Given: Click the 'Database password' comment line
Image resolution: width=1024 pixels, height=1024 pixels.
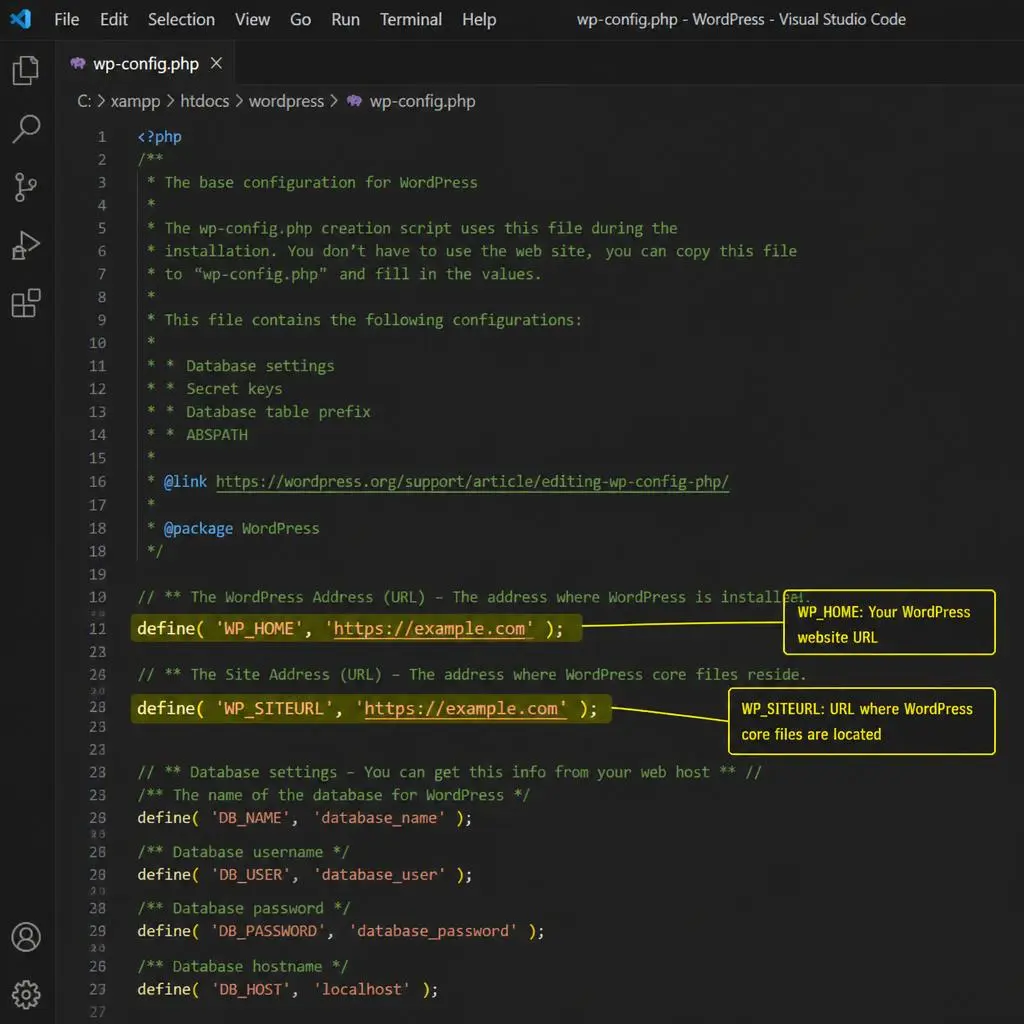Looking at the screenshot, I should [x=244, y=908].
